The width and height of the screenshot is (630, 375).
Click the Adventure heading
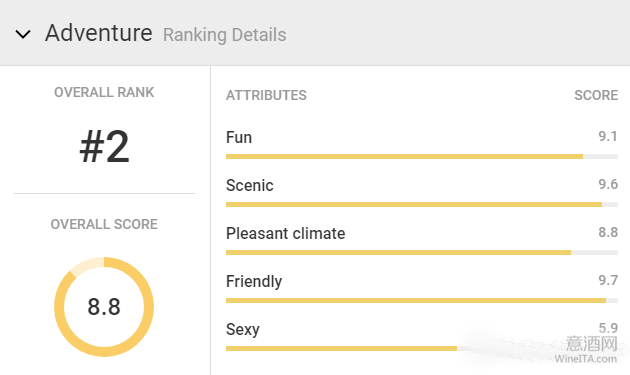(99, 33)
